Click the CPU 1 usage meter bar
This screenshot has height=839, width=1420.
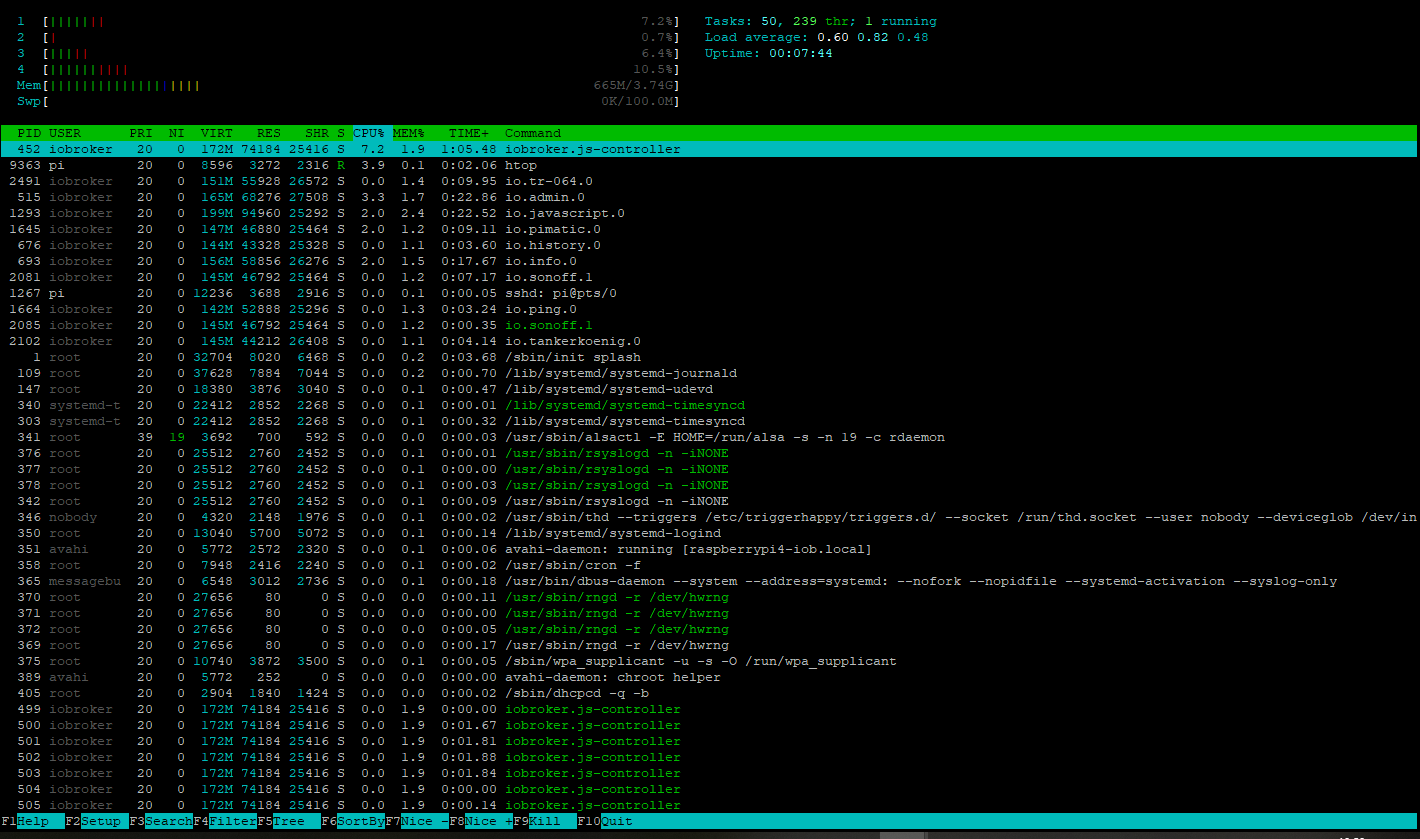coord(348,21)
